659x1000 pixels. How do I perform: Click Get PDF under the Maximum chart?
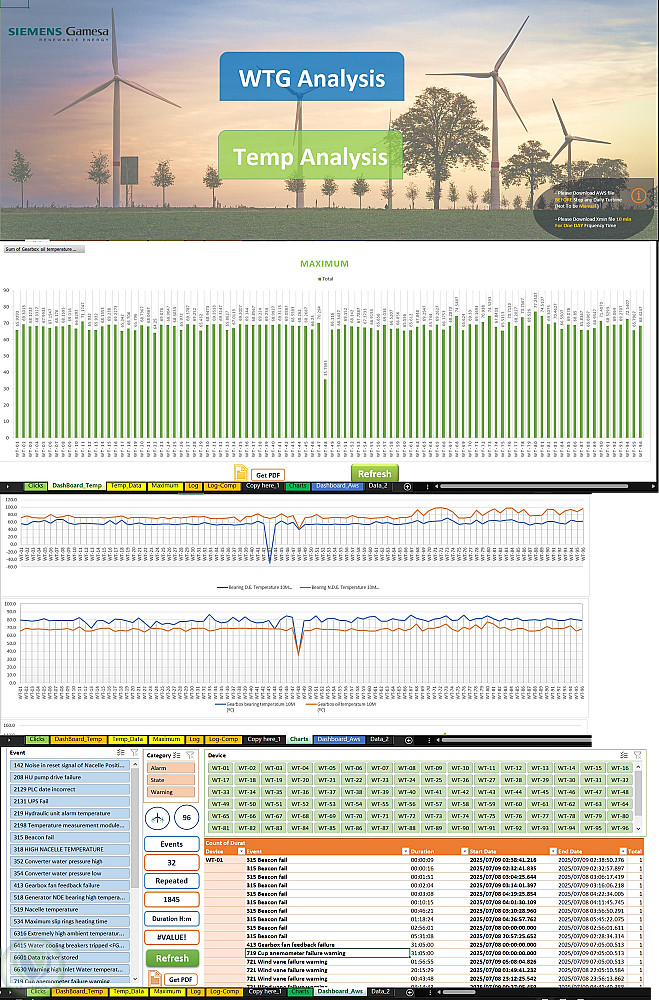pos(268,475)
